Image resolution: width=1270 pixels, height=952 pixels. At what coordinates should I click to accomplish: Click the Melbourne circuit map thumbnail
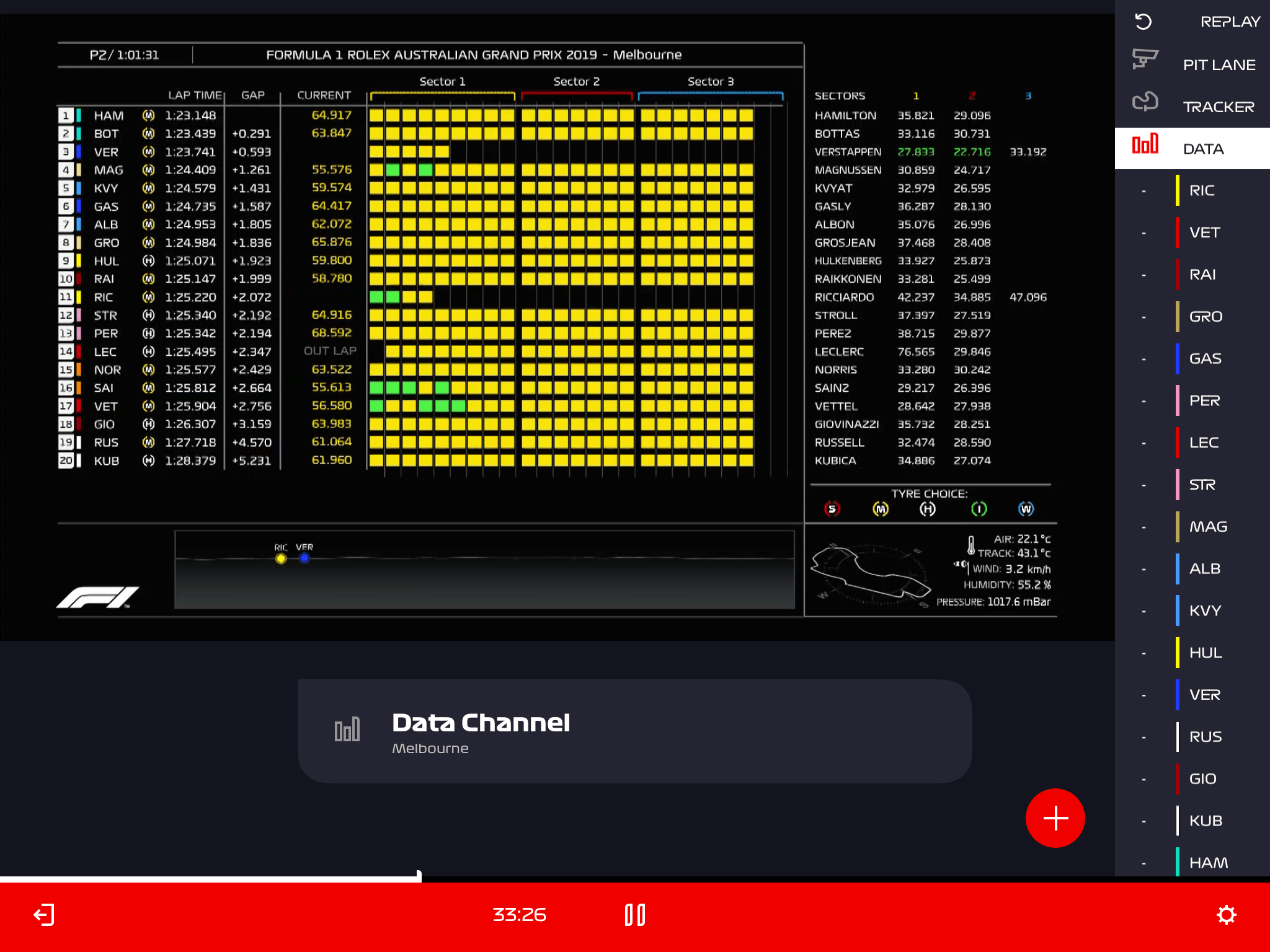click(871, 575)
